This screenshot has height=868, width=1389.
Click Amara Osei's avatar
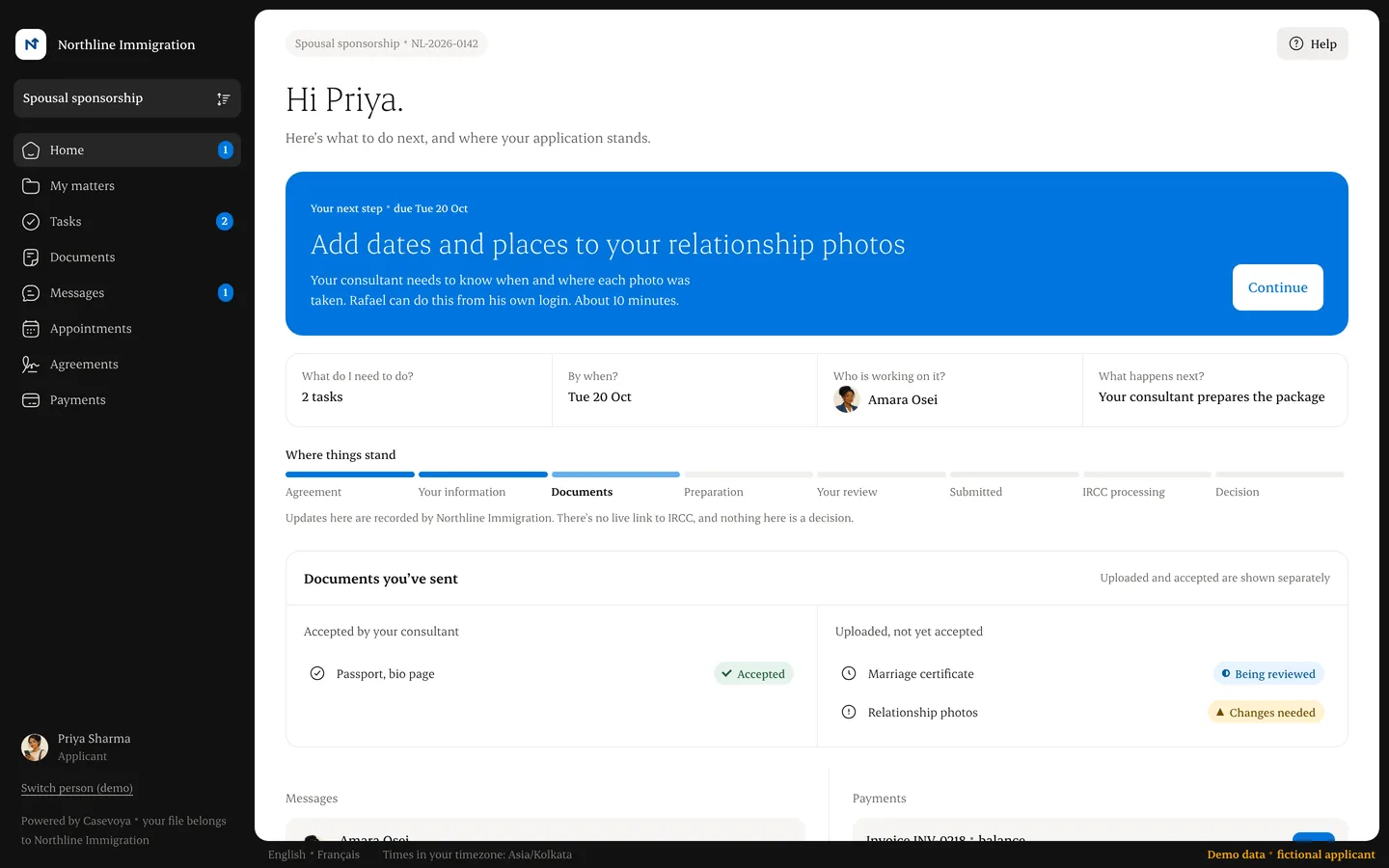point(847,399)
